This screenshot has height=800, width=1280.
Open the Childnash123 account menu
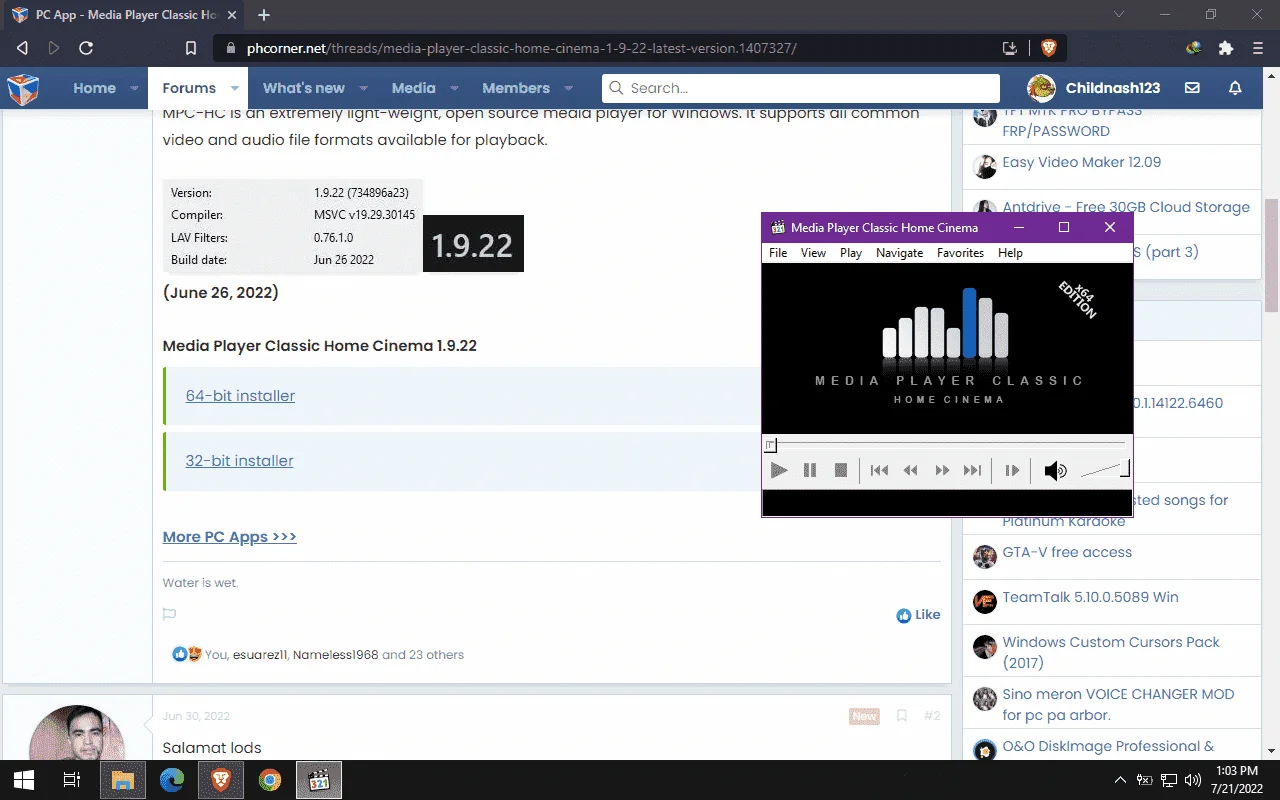pos(1095,88)
